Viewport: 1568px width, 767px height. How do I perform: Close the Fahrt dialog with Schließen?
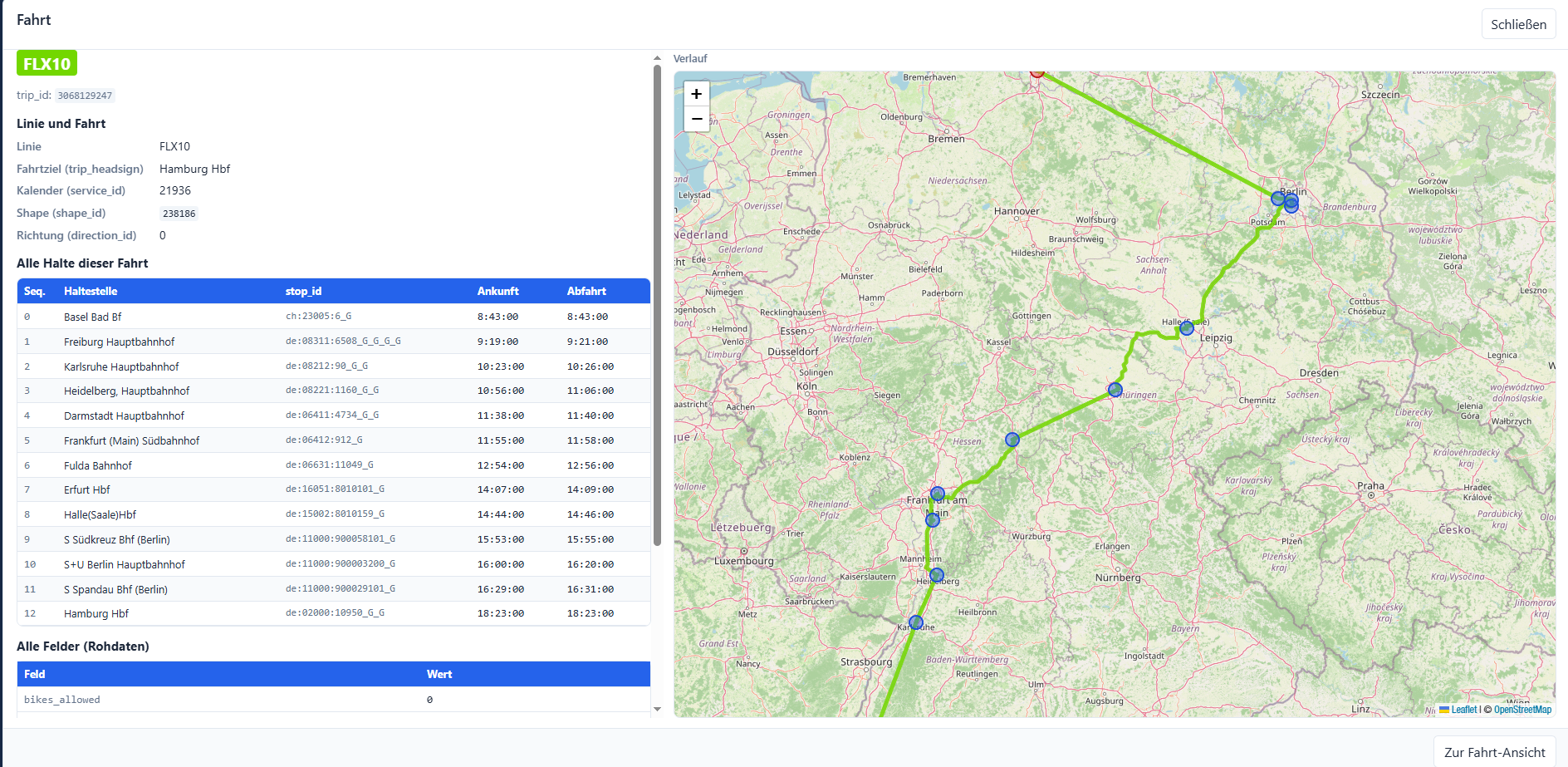[1518, 24]
